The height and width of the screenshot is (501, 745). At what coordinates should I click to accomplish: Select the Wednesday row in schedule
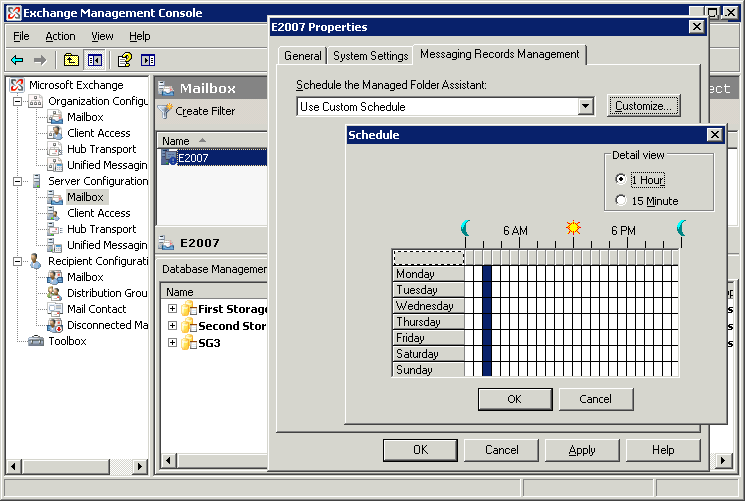coord(428,305)
